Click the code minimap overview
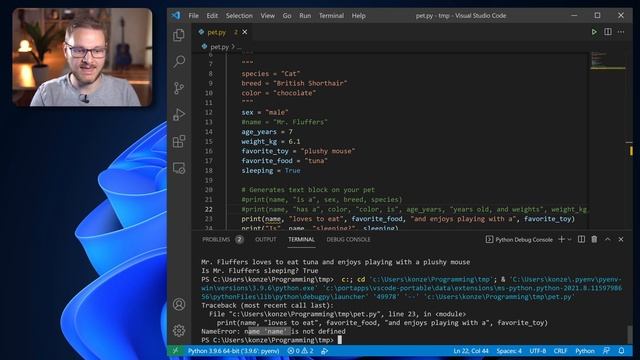Viewport: 640px width, 360px height. [x=607, y=60]
